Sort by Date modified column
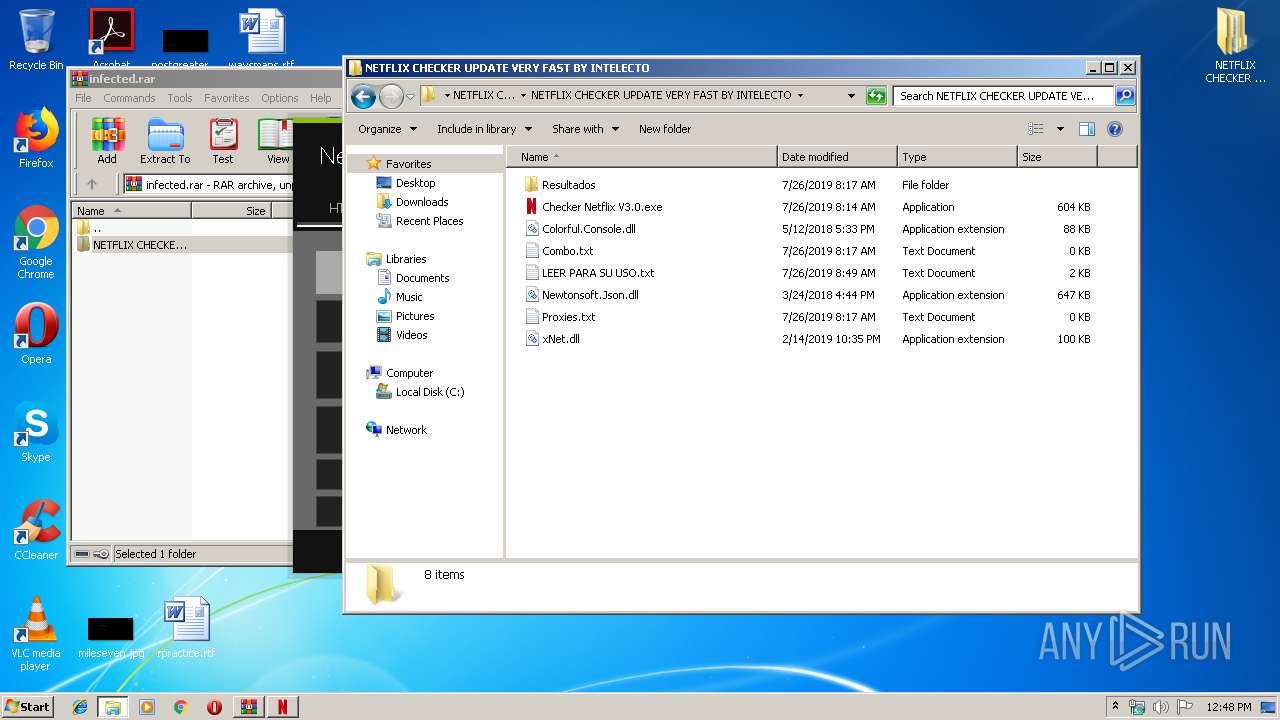The image size is (1280, 720). pos(837,157)
